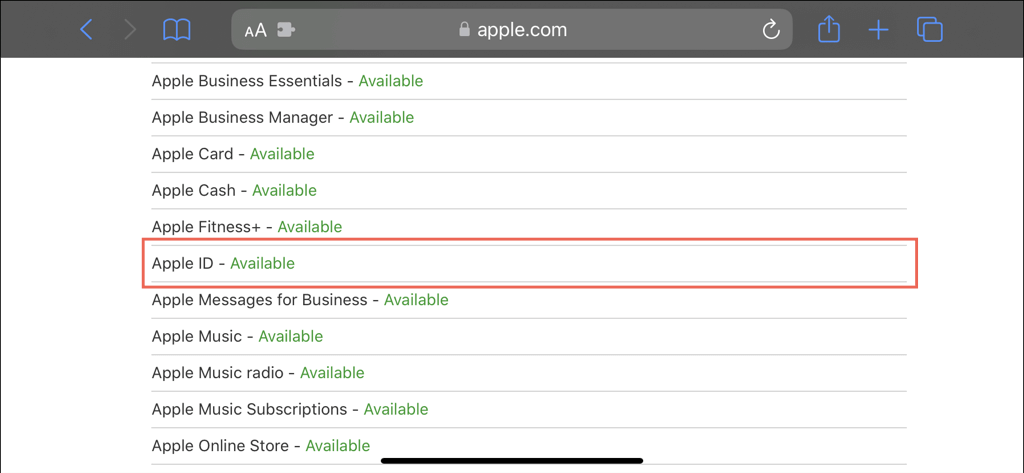This screenshot has width=1024, height=473.
Task: Tap the Apple Music Subscriptions entry
Action: 289,409
